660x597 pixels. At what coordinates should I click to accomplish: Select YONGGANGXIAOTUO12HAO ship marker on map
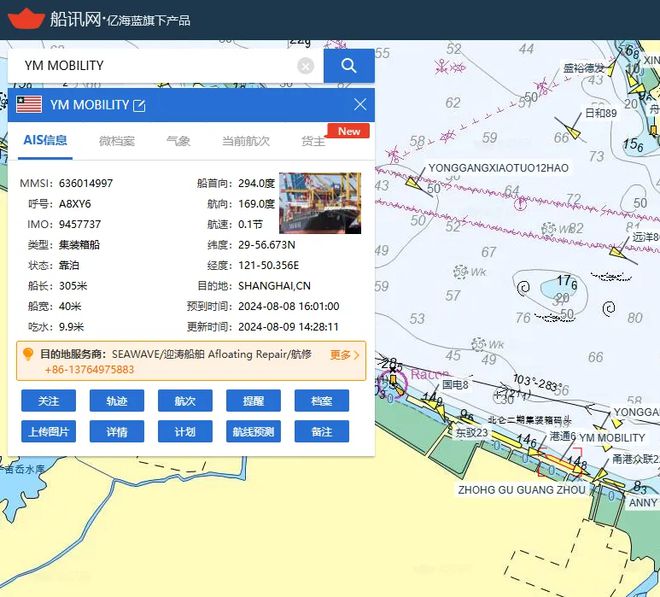click(412, 184)
